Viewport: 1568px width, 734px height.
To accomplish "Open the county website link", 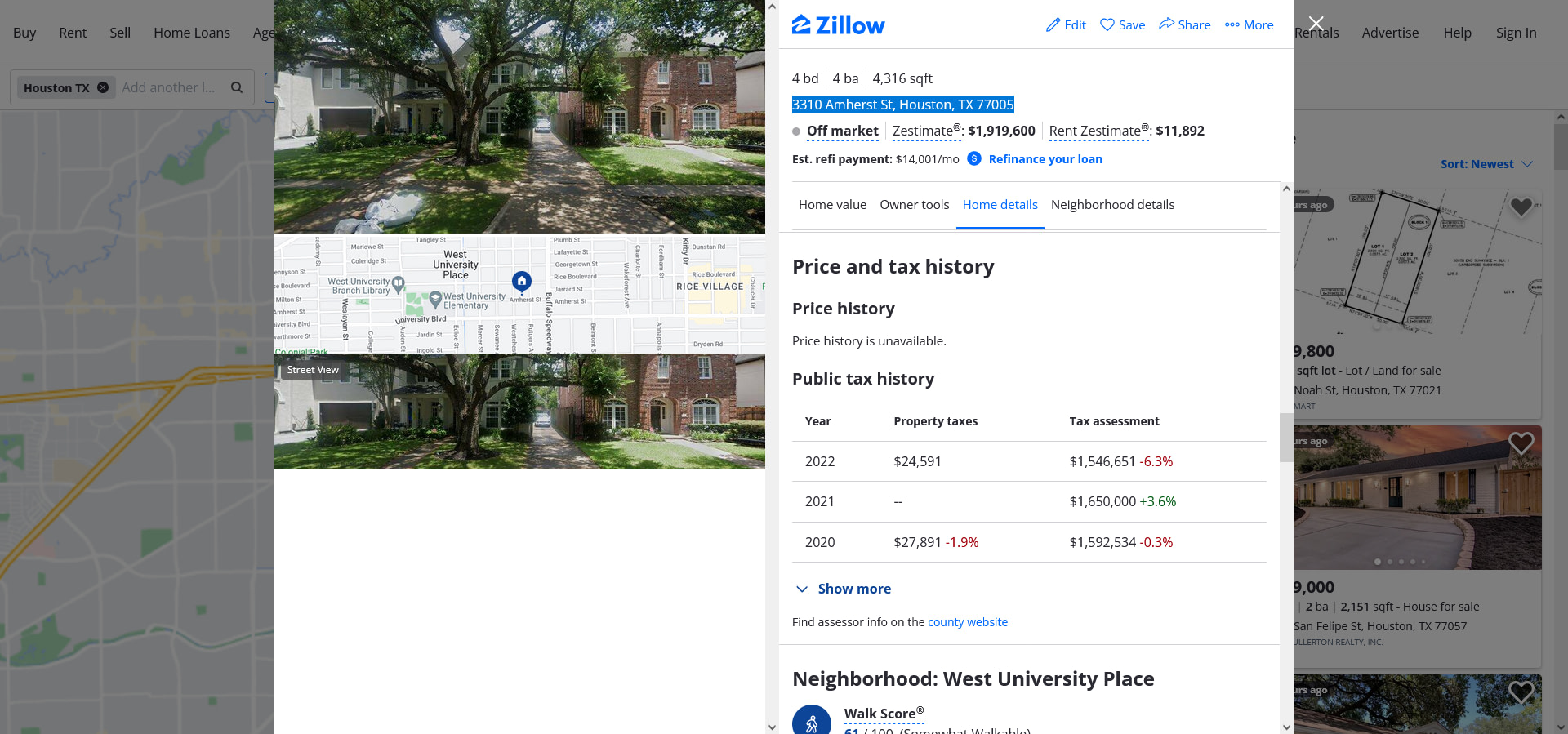I will [968, 622].
